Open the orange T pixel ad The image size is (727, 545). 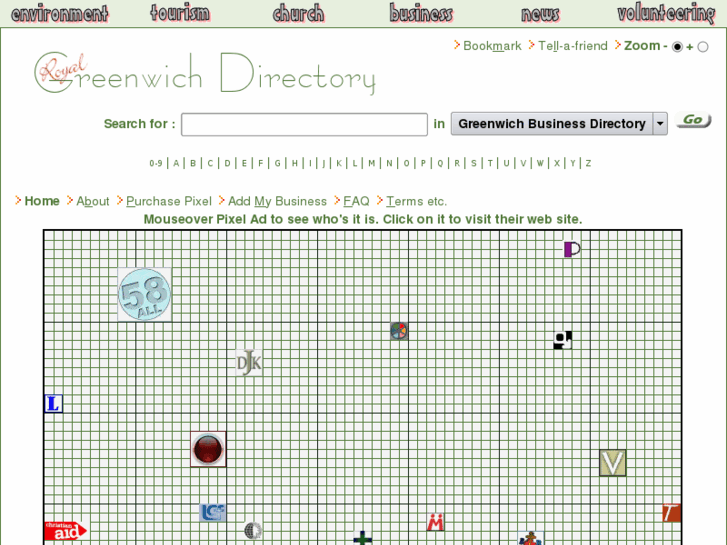point(671,513)
